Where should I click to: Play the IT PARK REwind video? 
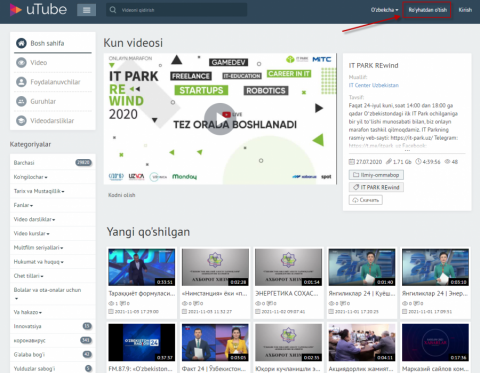(x=220, y=119)
